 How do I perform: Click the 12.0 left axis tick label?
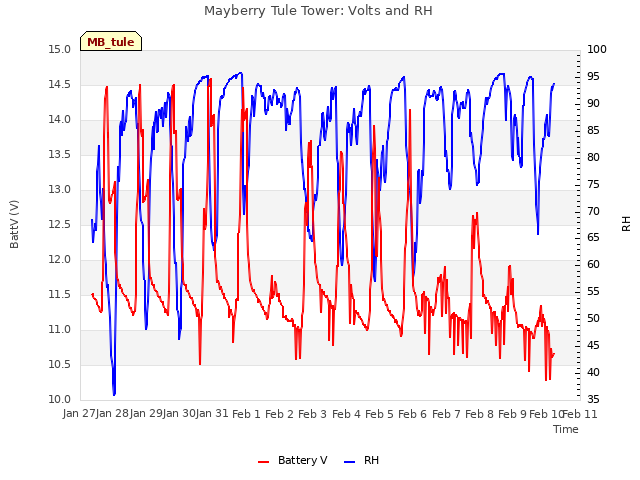coord(60,260)
